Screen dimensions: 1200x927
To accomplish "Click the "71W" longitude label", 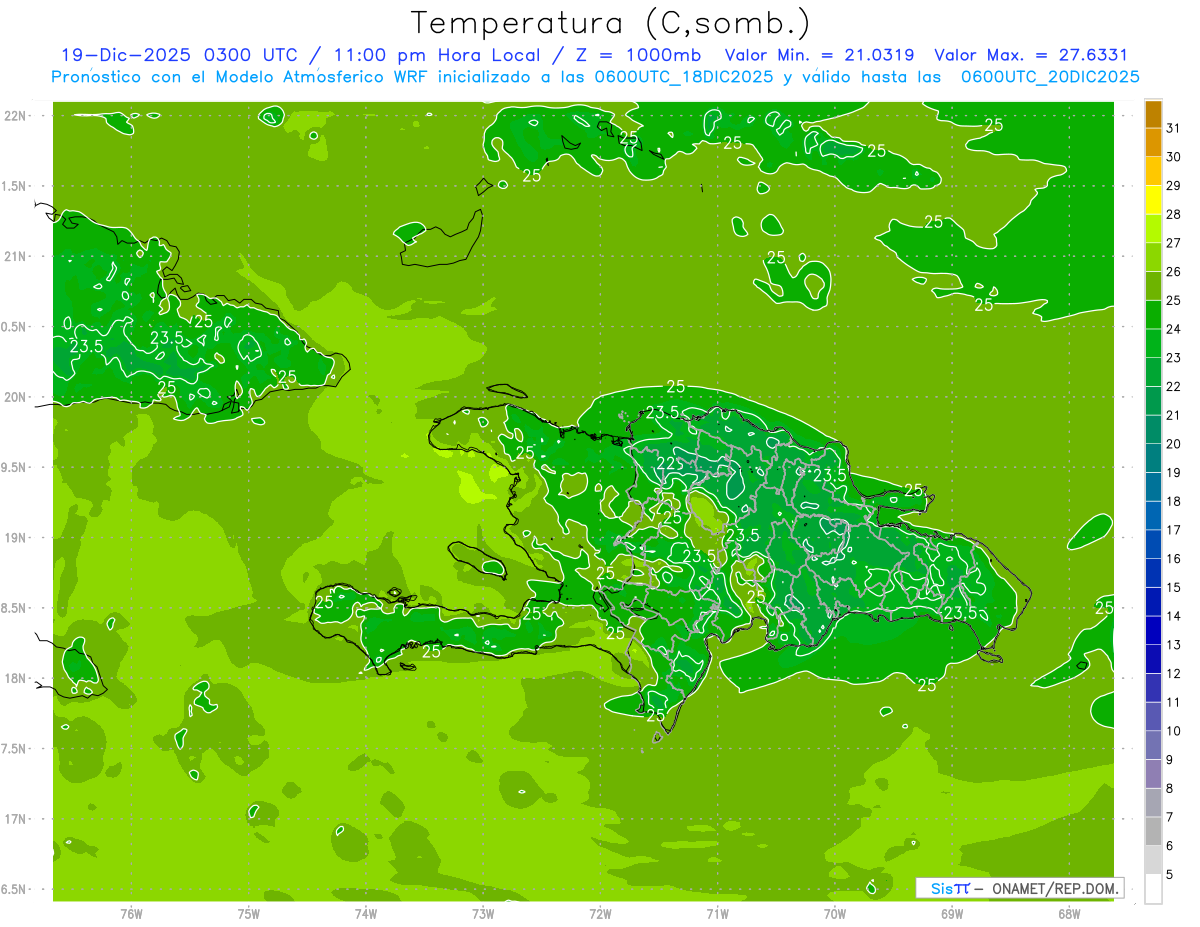I will tap(717, 913).
